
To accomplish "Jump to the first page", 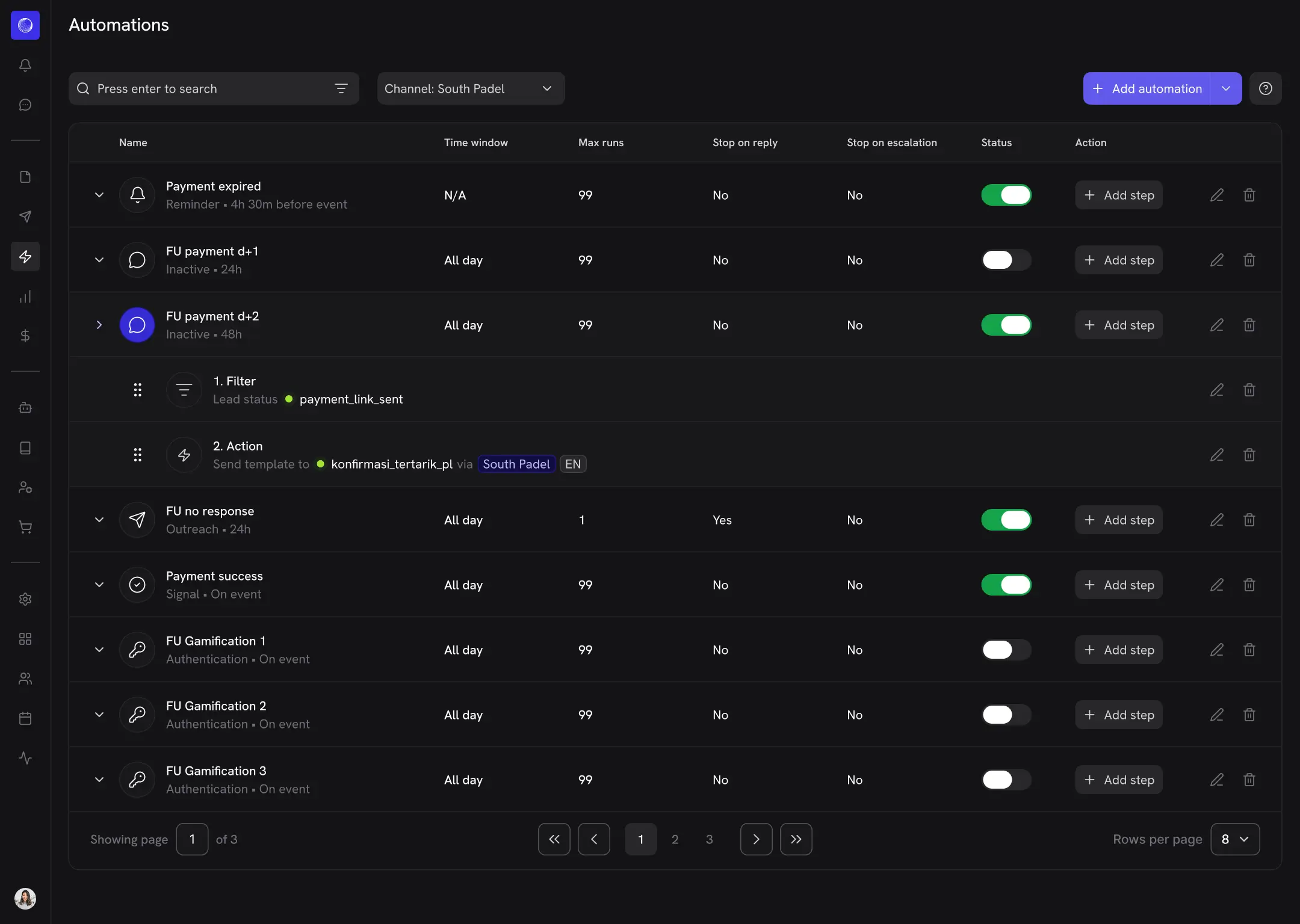I will point(554,839).
